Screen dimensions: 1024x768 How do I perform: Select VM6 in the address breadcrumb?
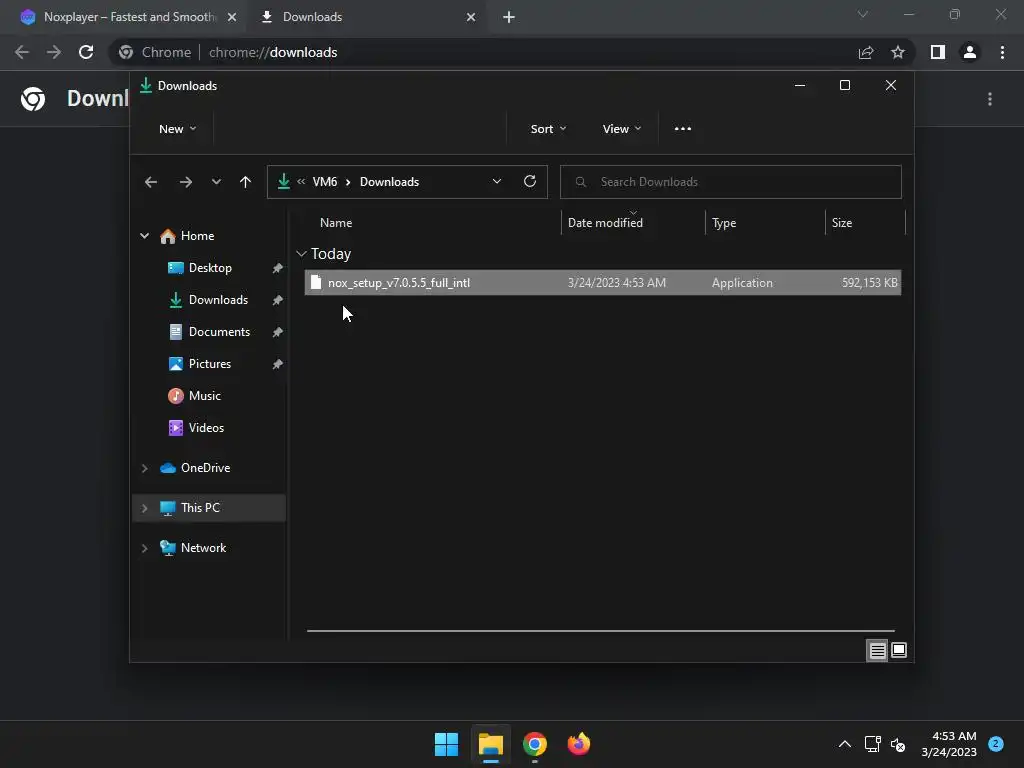coord(325,182)
